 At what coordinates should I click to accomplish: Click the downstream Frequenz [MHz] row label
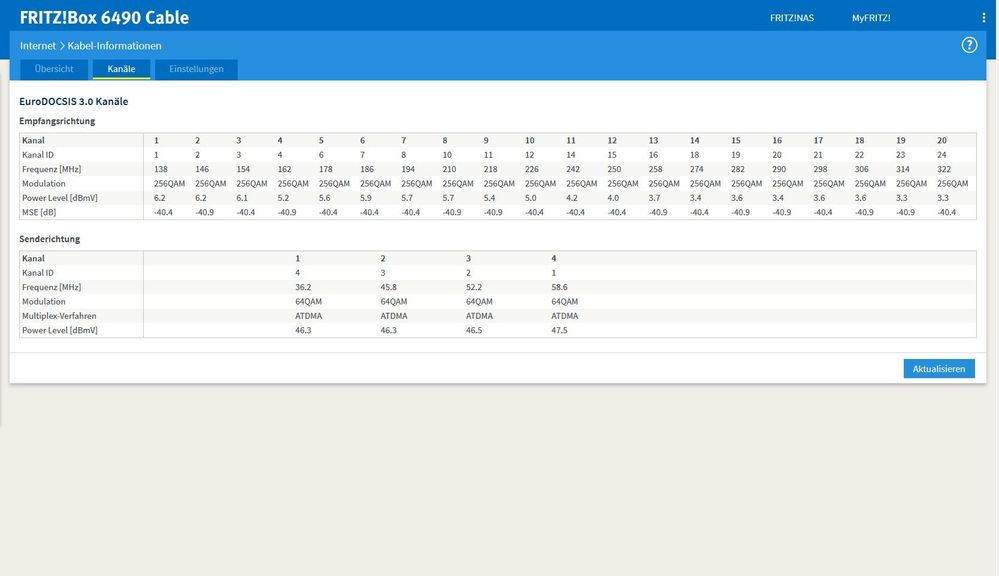click(x=52, y=169)
